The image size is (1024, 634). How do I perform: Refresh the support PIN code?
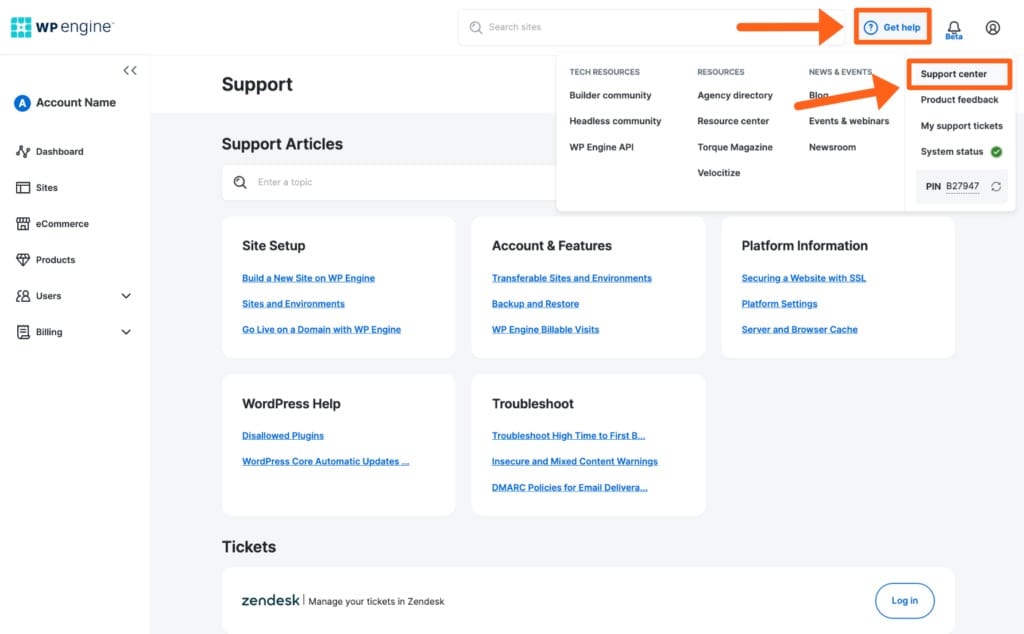pyautogui.click(x=998, y=186)
